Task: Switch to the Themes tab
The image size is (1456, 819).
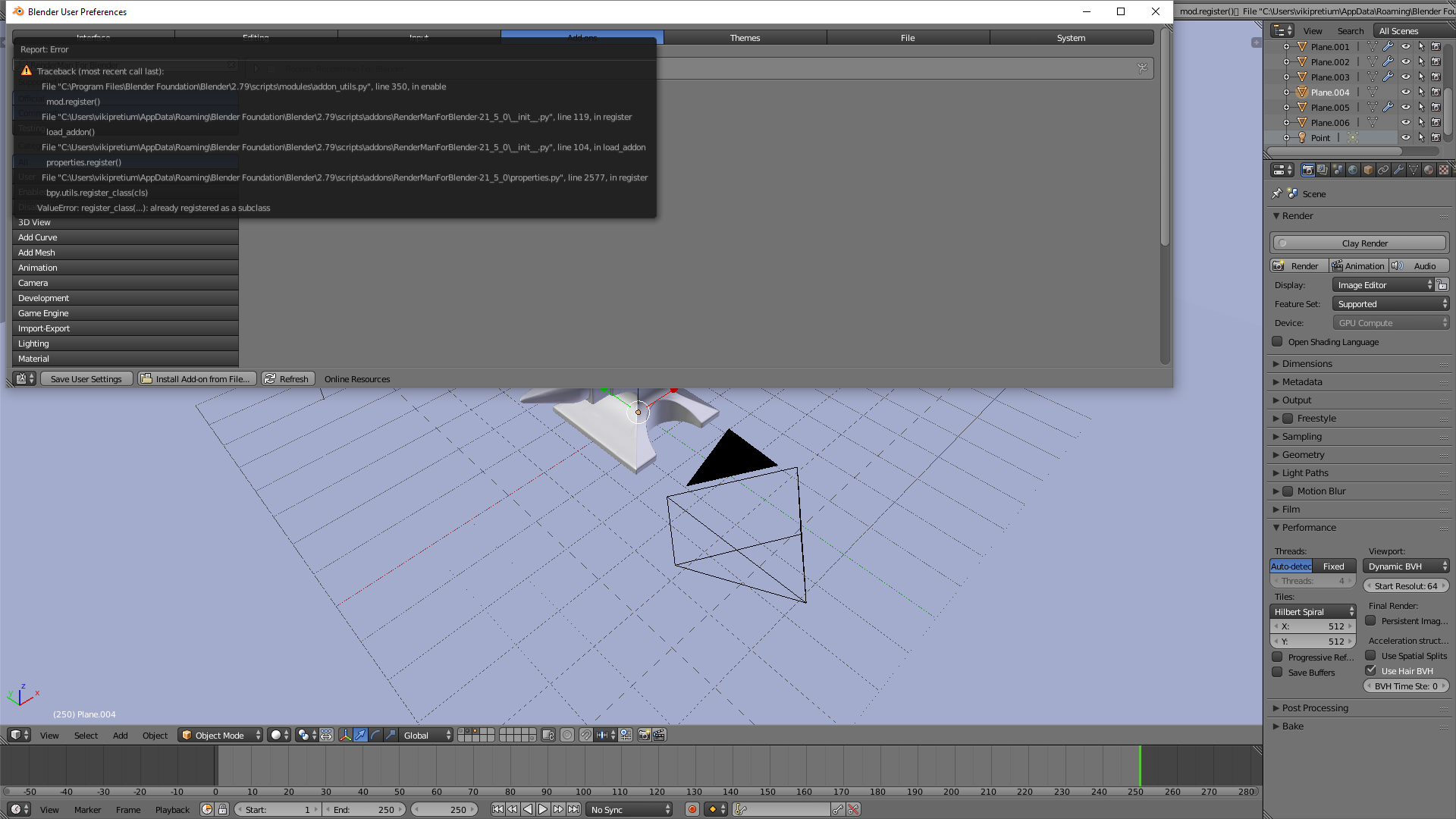Action: click(745, 37)
